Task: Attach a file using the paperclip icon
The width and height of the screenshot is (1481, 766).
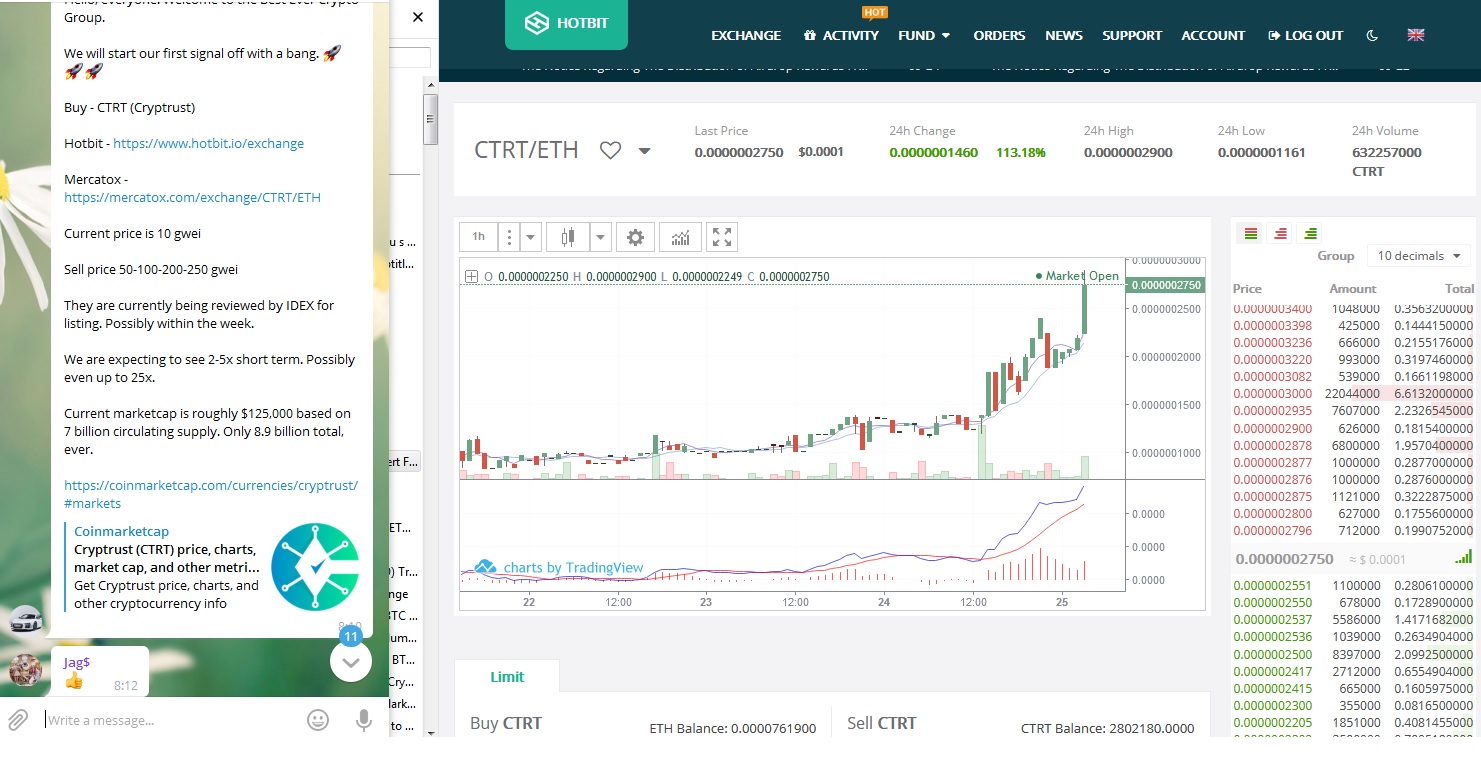Action: click(17, 720)
